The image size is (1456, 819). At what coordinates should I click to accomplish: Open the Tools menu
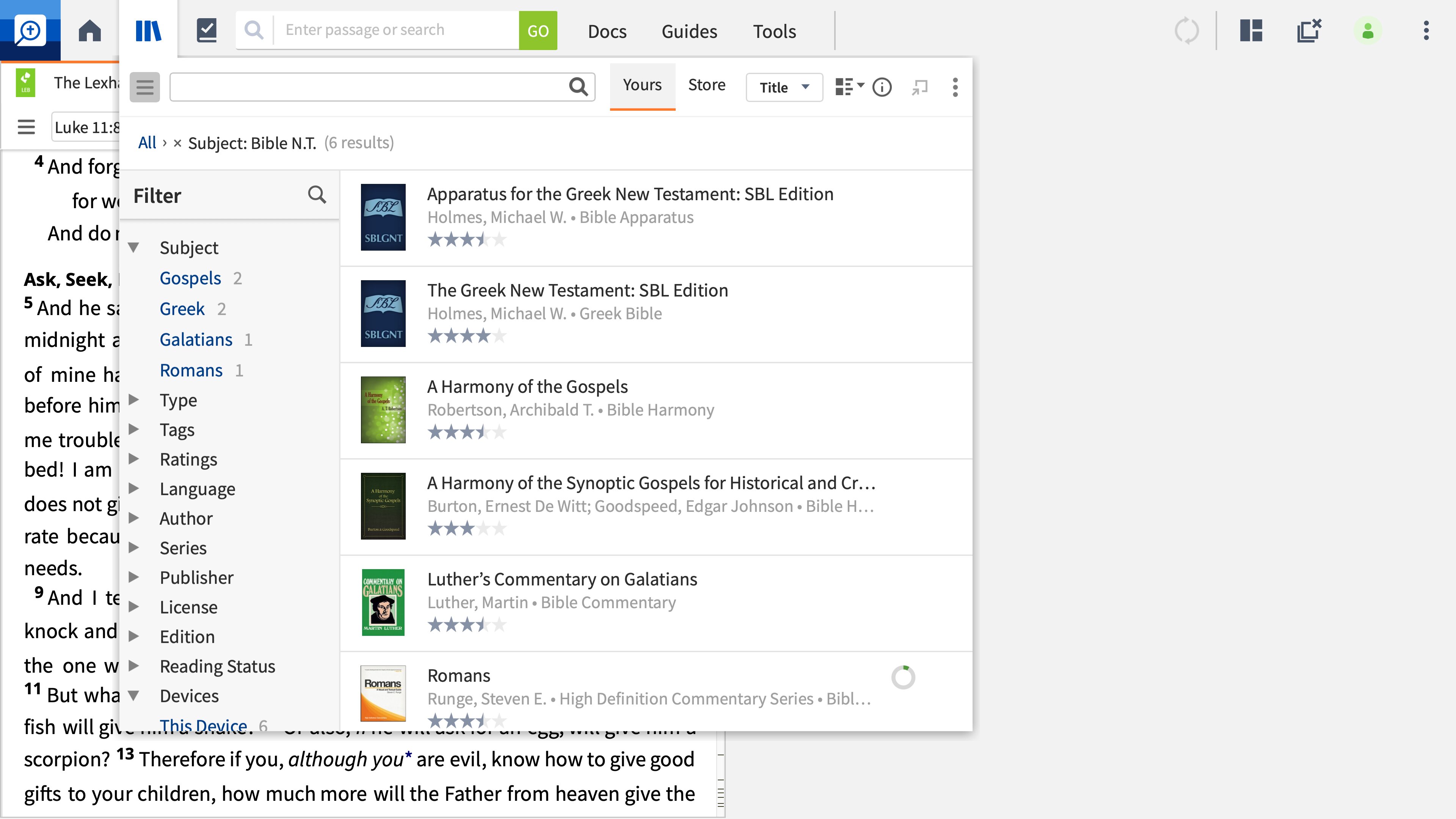[x=774, y=31]
